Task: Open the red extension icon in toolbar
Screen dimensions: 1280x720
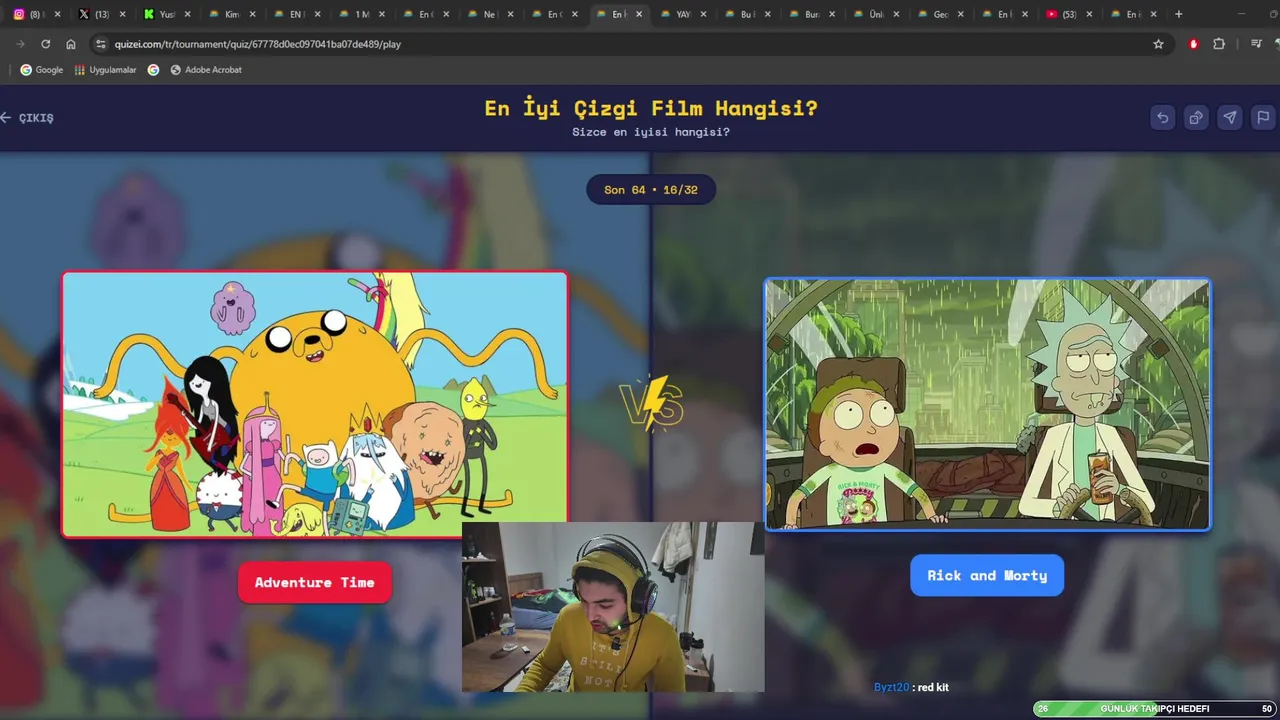Action: pos(1193,44)
